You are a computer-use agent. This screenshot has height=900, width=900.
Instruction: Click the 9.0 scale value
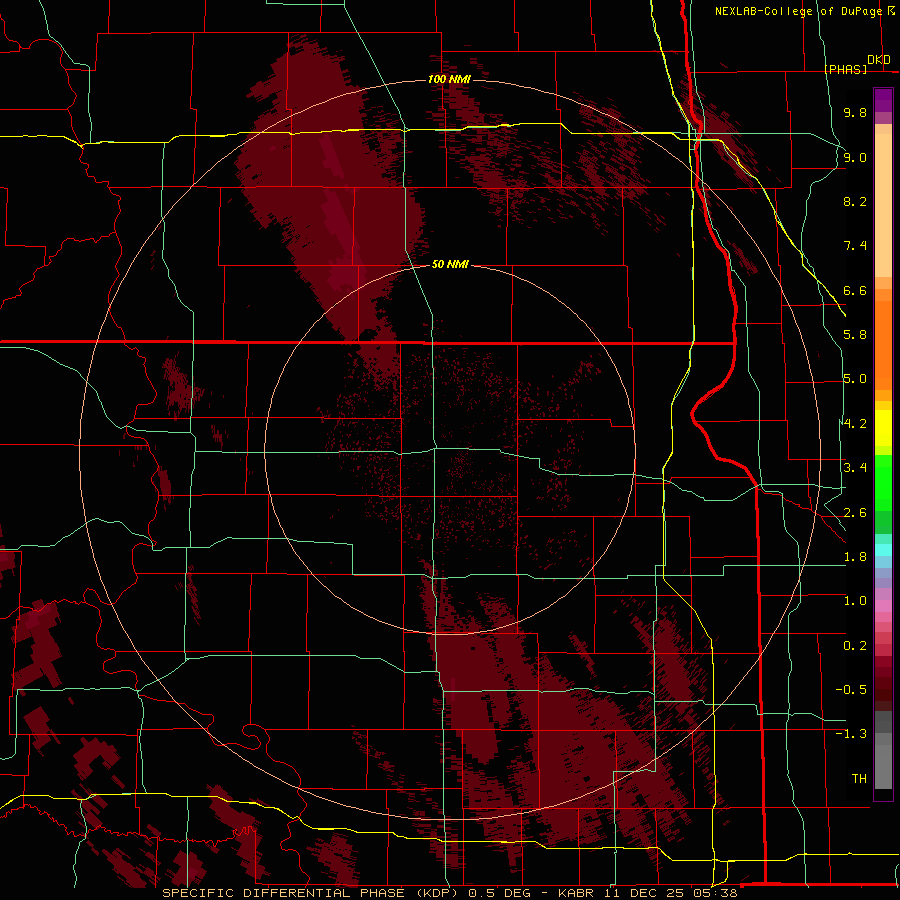855,157
